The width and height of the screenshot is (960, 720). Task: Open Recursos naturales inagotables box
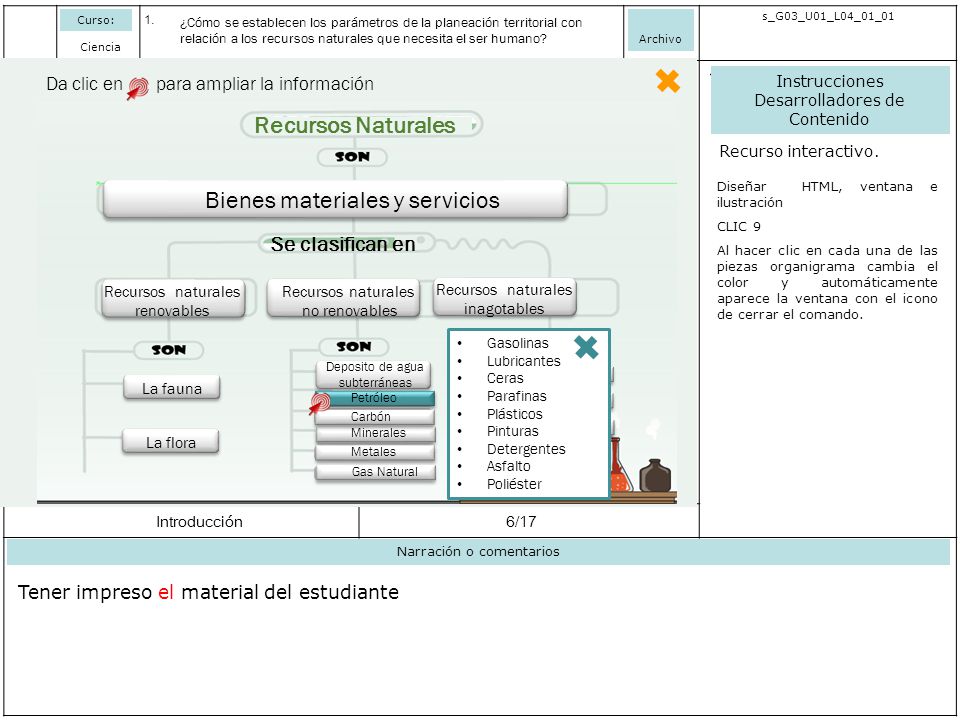504,298
